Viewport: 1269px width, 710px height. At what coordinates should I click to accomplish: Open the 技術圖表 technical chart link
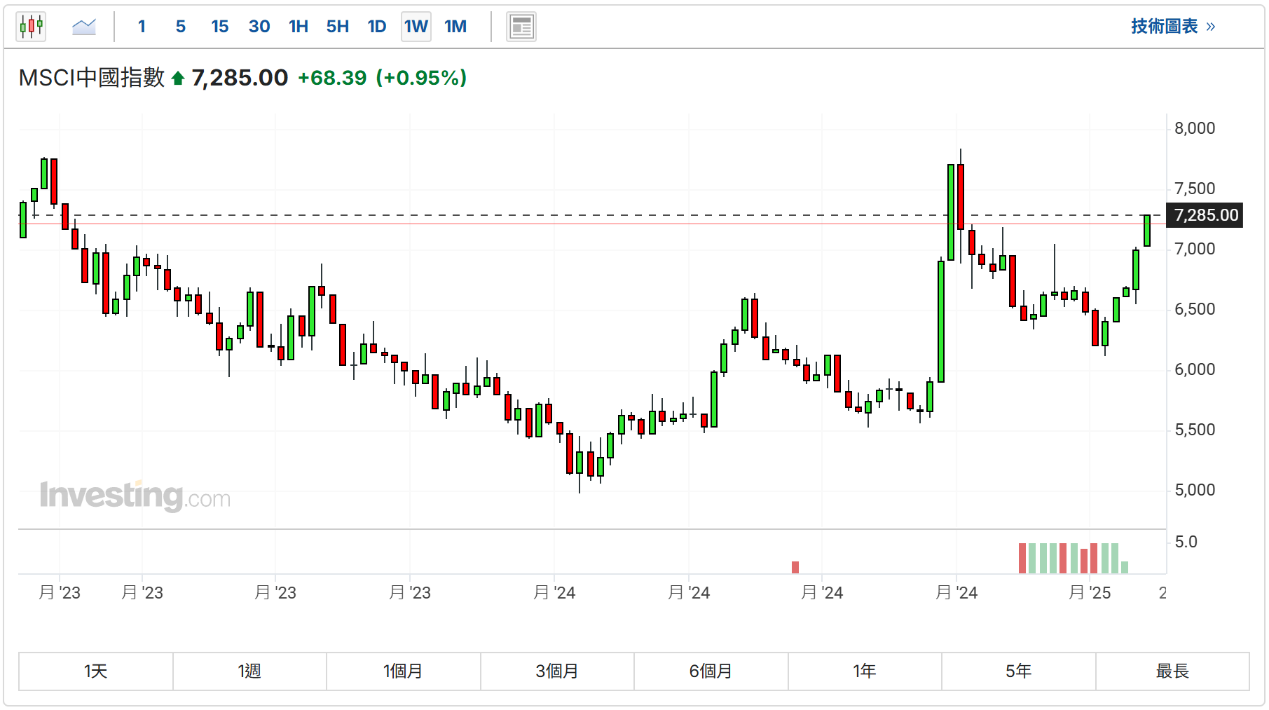click(x=1173, y=27)
